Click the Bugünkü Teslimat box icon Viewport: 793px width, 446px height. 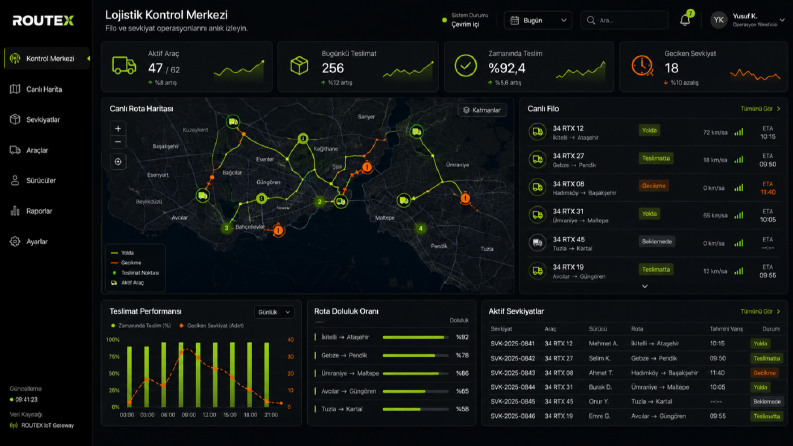299,66
